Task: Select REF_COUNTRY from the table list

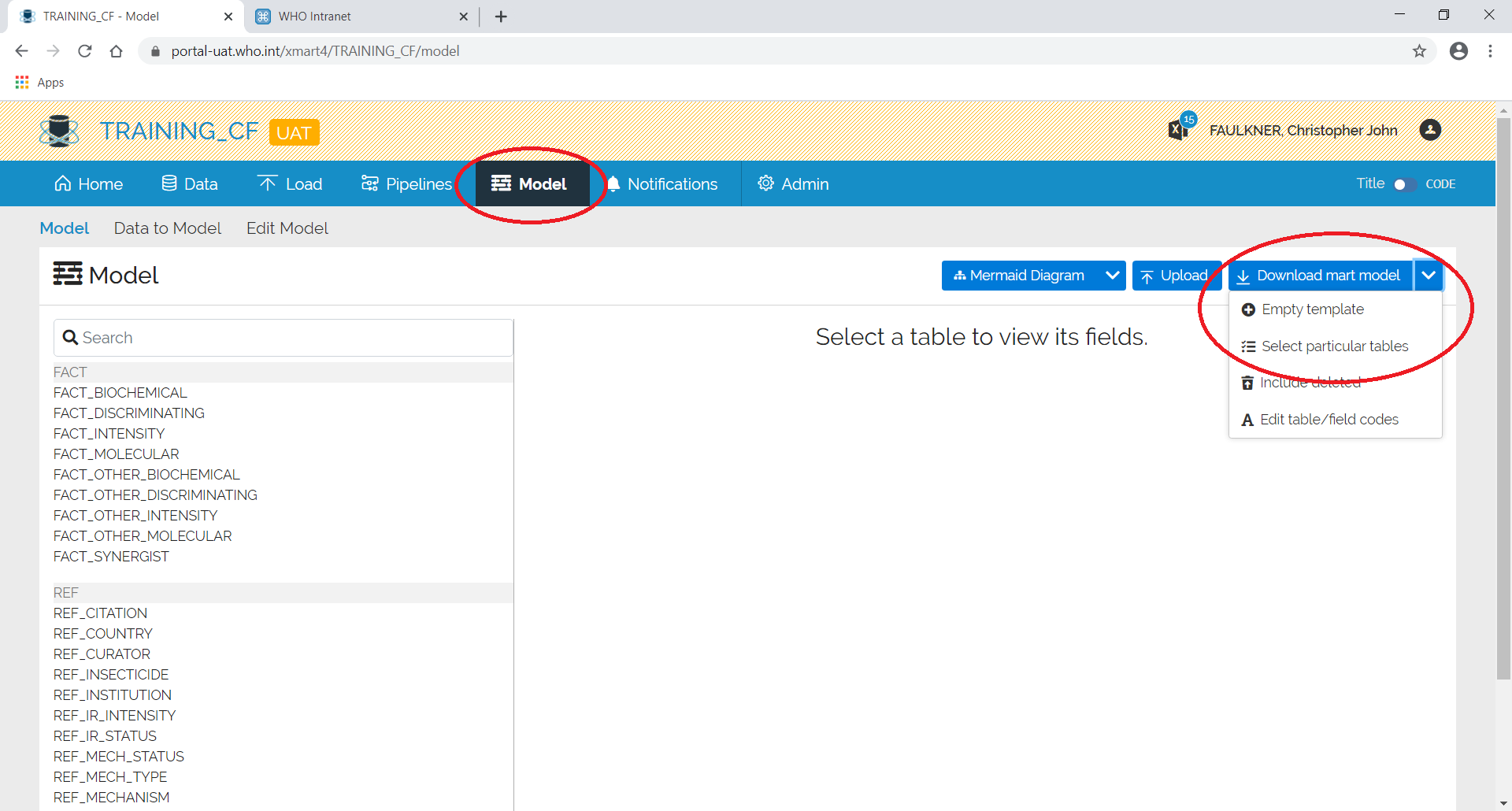Action: tap(102, 633)
